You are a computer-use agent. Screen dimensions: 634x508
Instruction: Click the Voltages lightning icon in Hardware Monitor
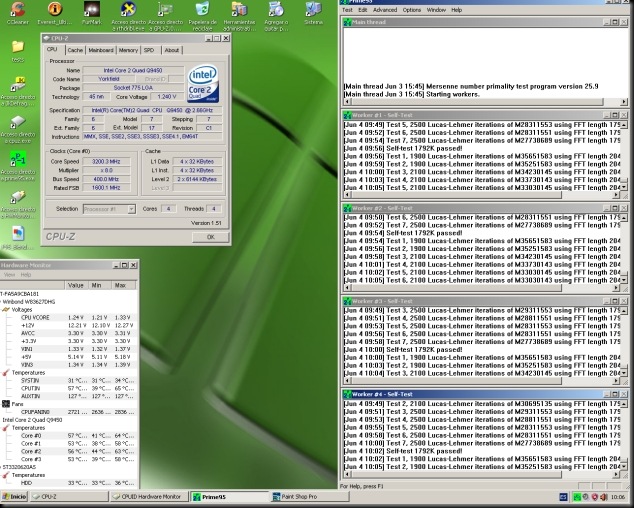(6, 309)
